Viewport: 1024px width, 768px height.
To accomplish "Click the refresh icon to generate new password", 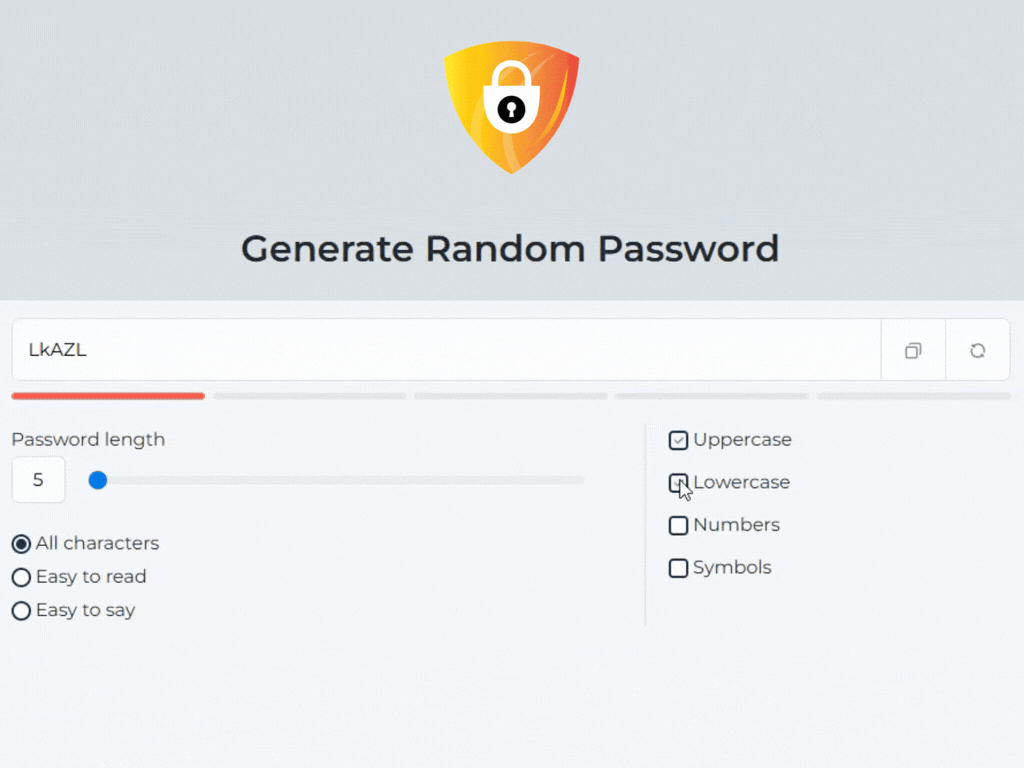I will pyautogui.click(x=977, y=350).
